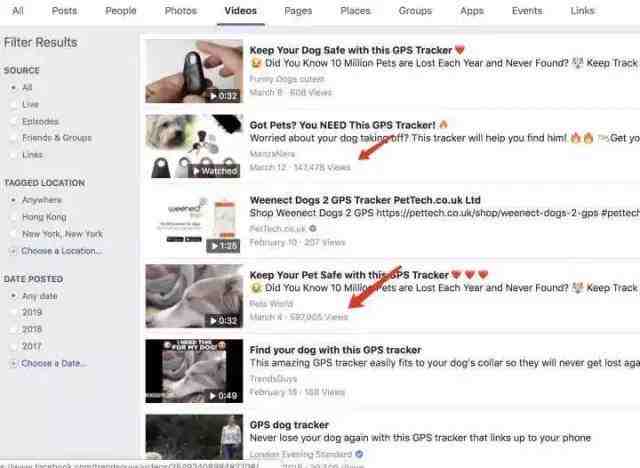Play the Weenect 1:28 video thumbnail
This screenshot has width=640, height=468.
click(194, 222)
